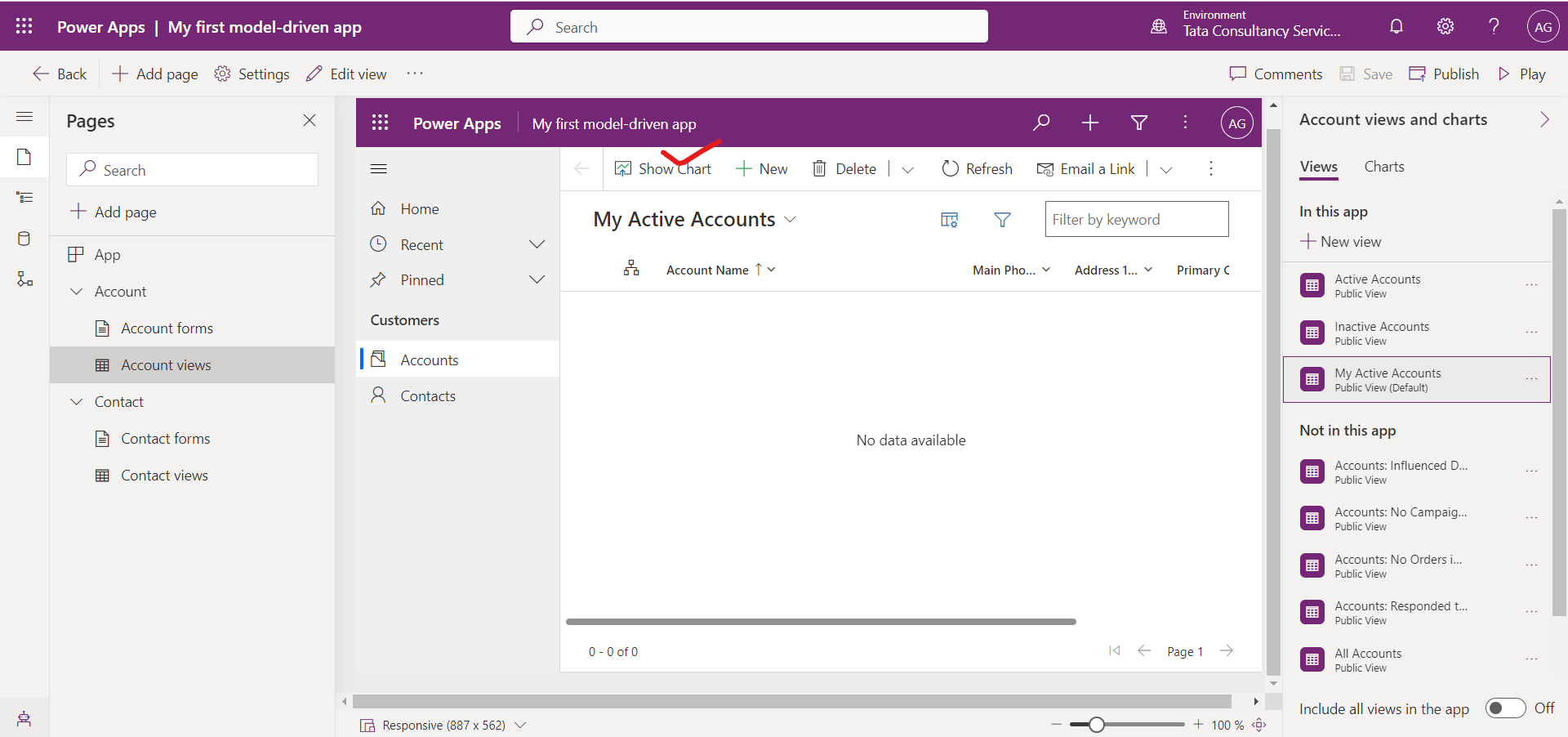Click the Delete trash icon in command bar
This screenshot has width=1568, height=737.
[x=819, y=168]
